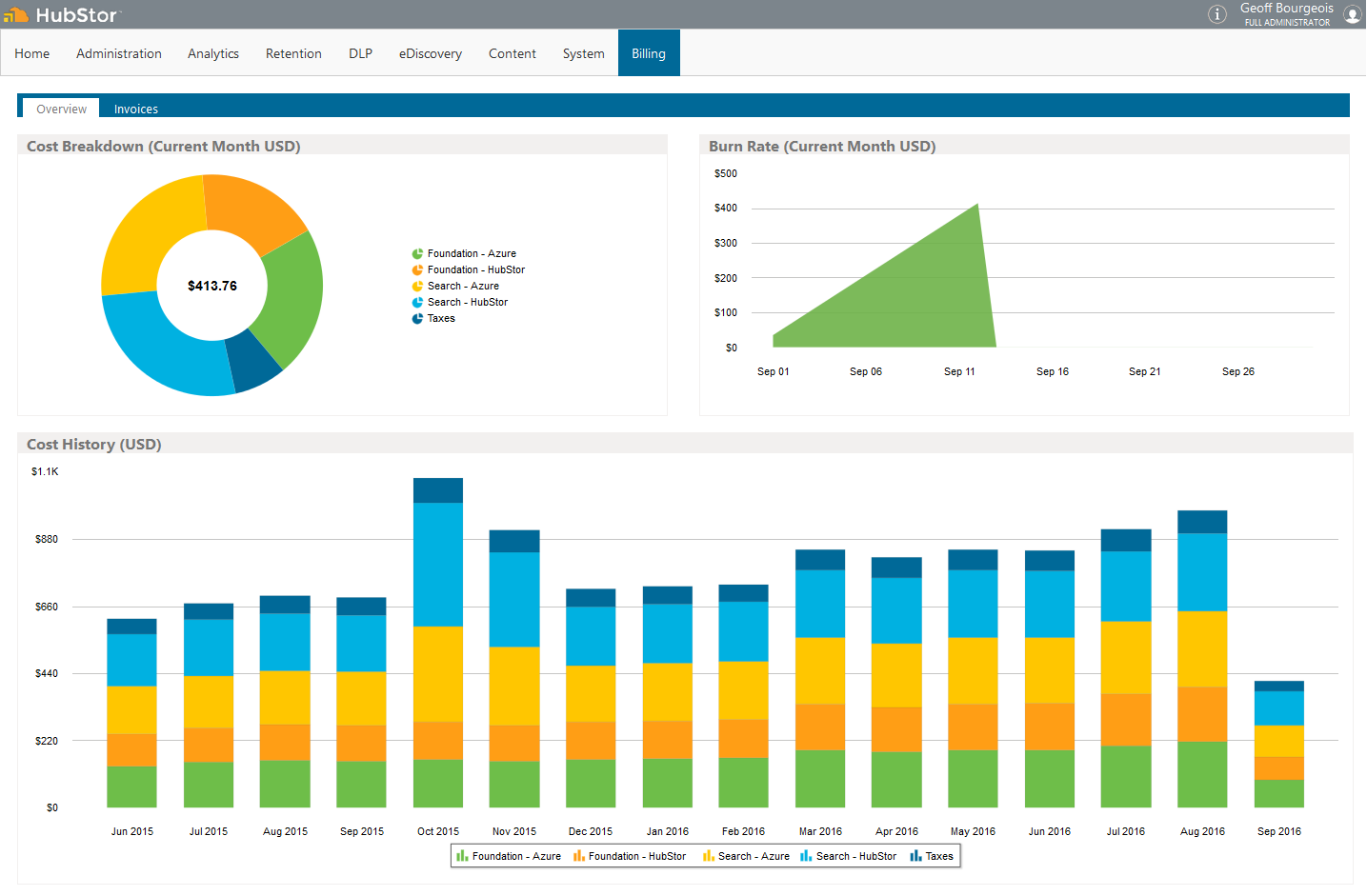Open the Administration menu
The image size is (1367, 896).
(x=119, y=54)
